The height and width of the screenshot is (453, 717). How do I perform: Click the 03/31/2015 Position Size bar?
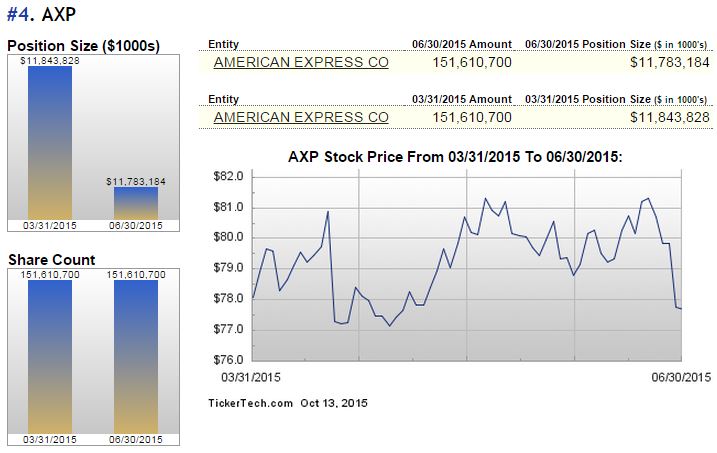[50, 142]
